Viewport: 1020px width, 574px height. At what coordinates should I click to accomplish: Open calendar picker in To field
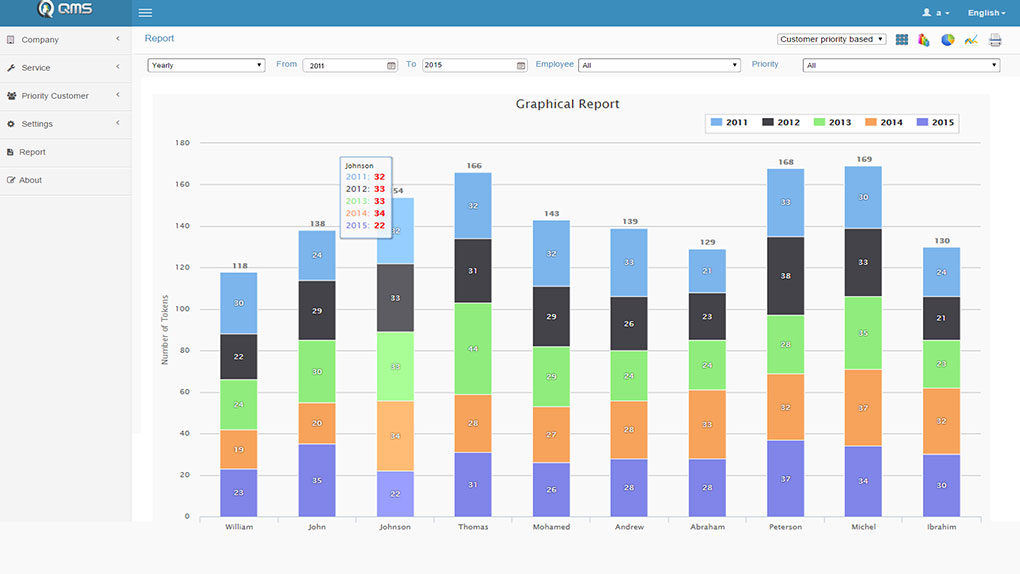point(521,66)
